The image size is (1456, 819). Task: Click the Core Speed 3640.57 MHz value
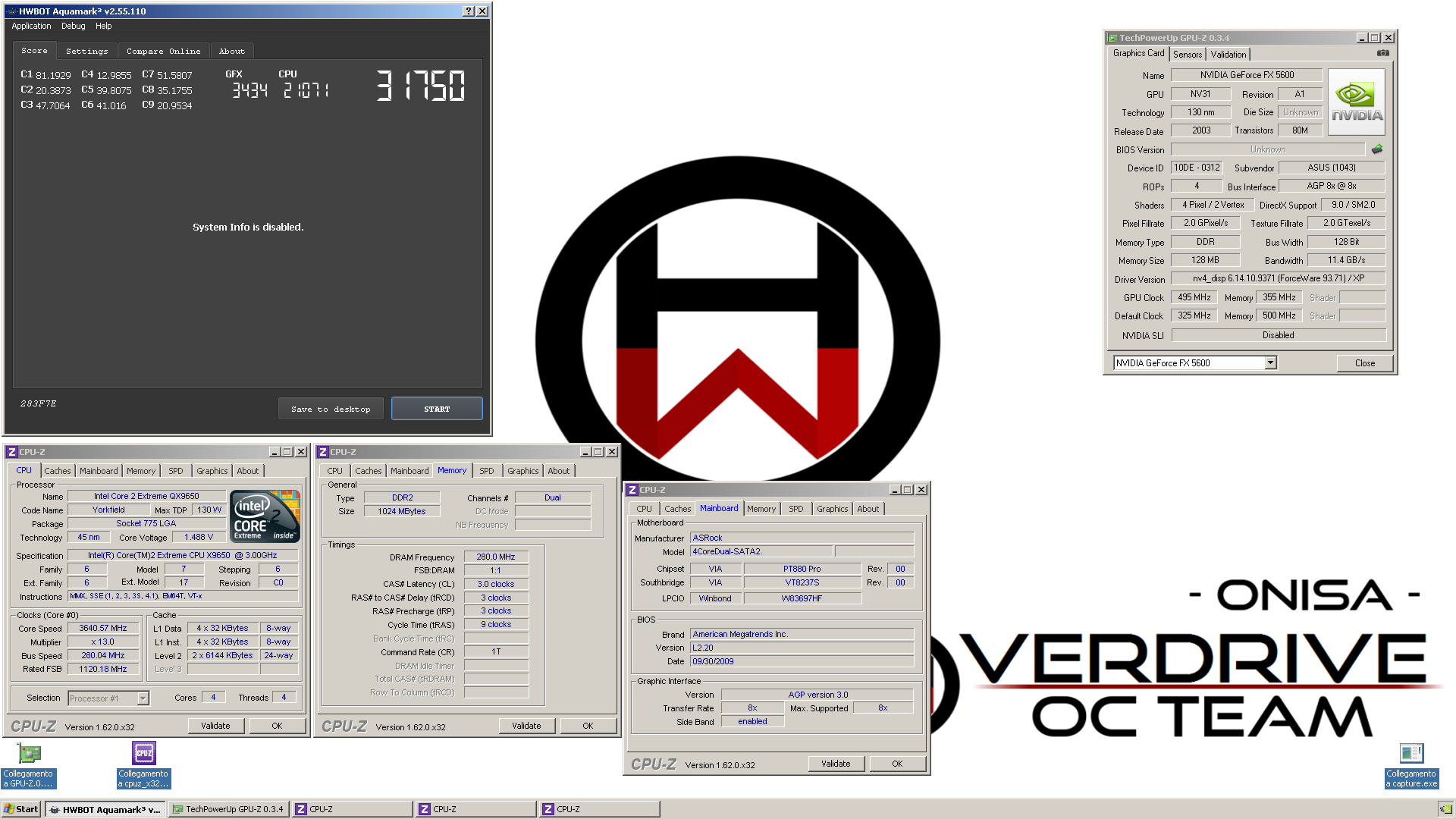(x=103, y=629)
